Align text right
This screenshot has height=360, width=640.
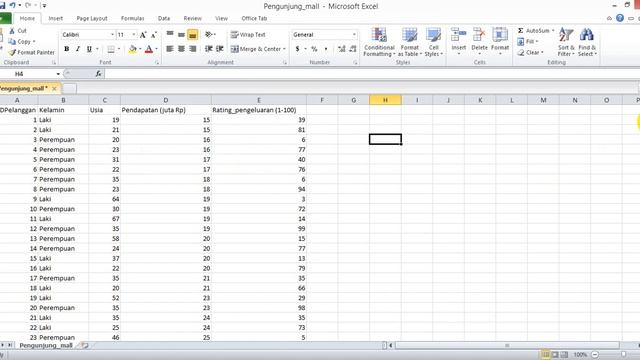click(193, 49)
